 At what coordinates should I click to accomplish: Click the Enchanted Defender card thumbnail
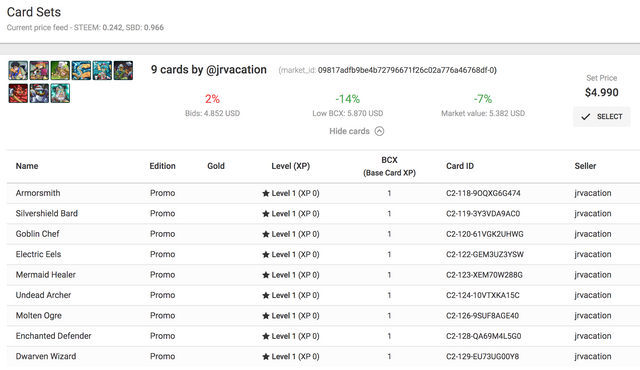coord(39,93)
